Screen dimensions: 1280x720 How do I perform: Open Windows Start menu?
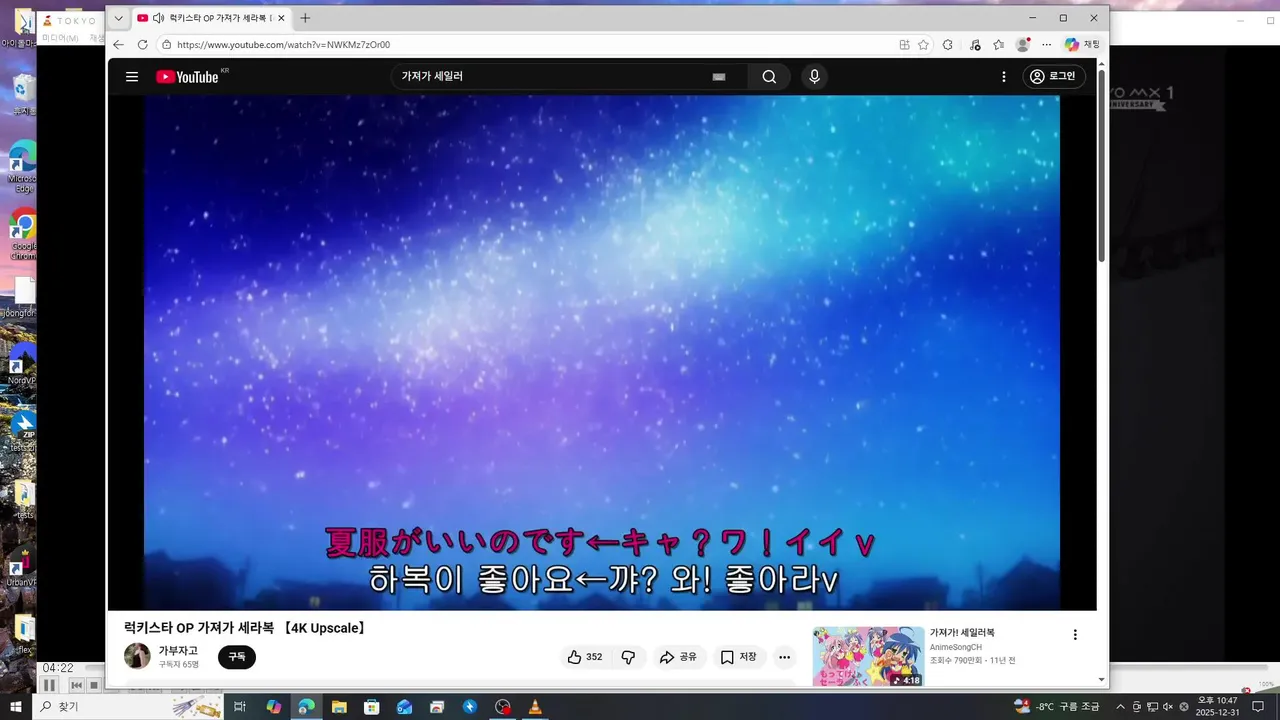click(16, 707)
